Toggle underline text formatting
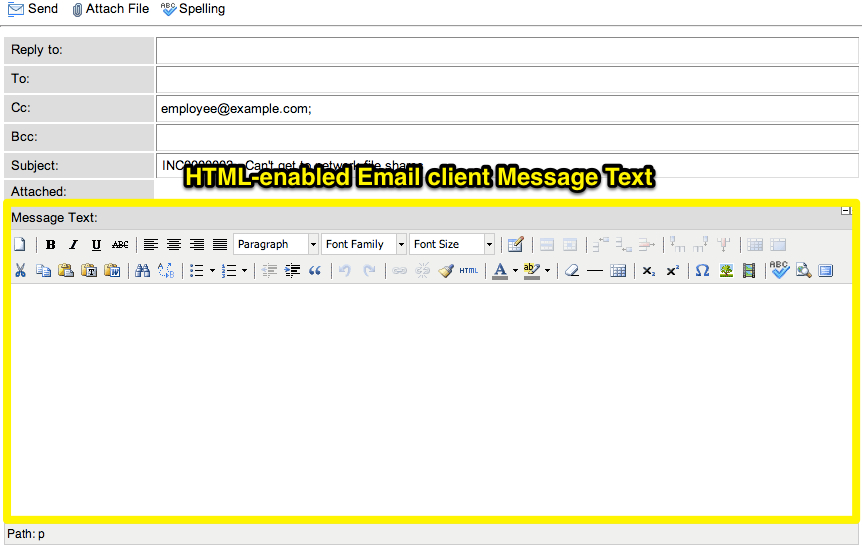 (96, 245)
